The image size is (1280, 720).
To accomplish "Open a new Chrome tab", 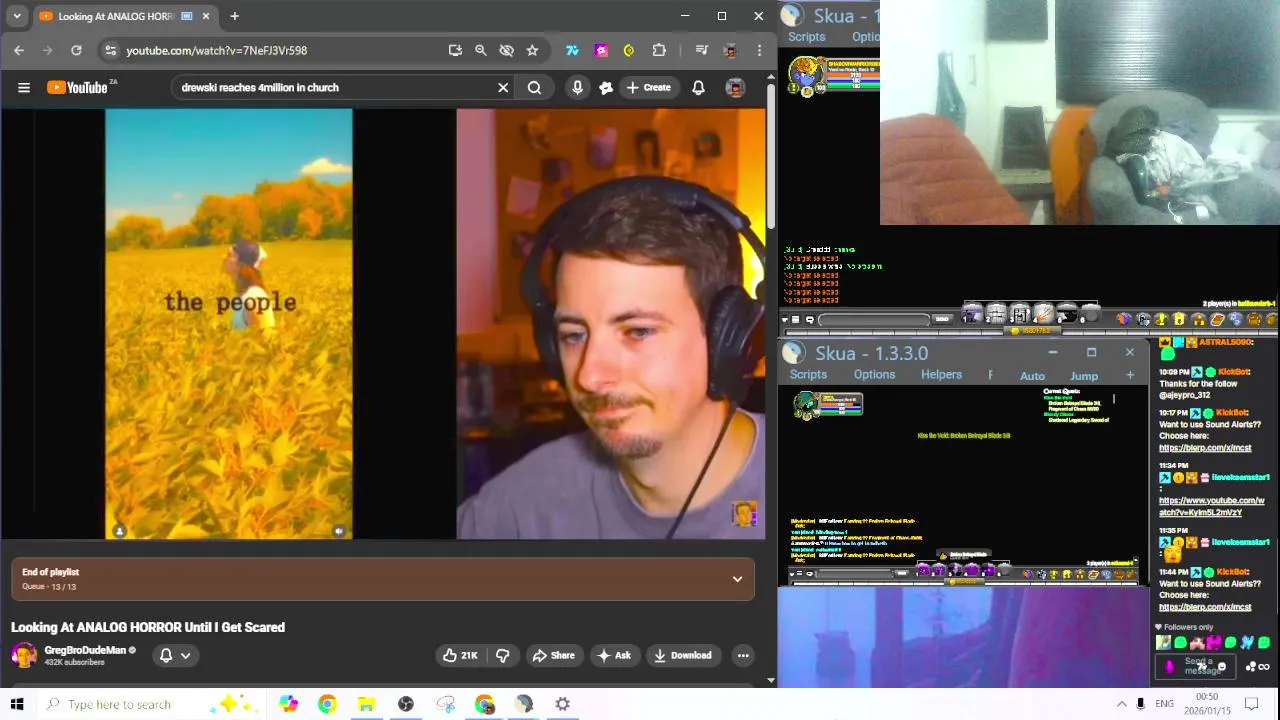I will tap(234, 16).
